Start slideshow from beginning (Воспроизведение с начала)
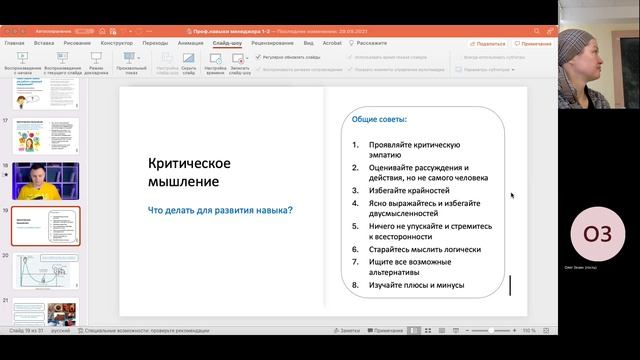The image size is (640, 360). [22, 62]
